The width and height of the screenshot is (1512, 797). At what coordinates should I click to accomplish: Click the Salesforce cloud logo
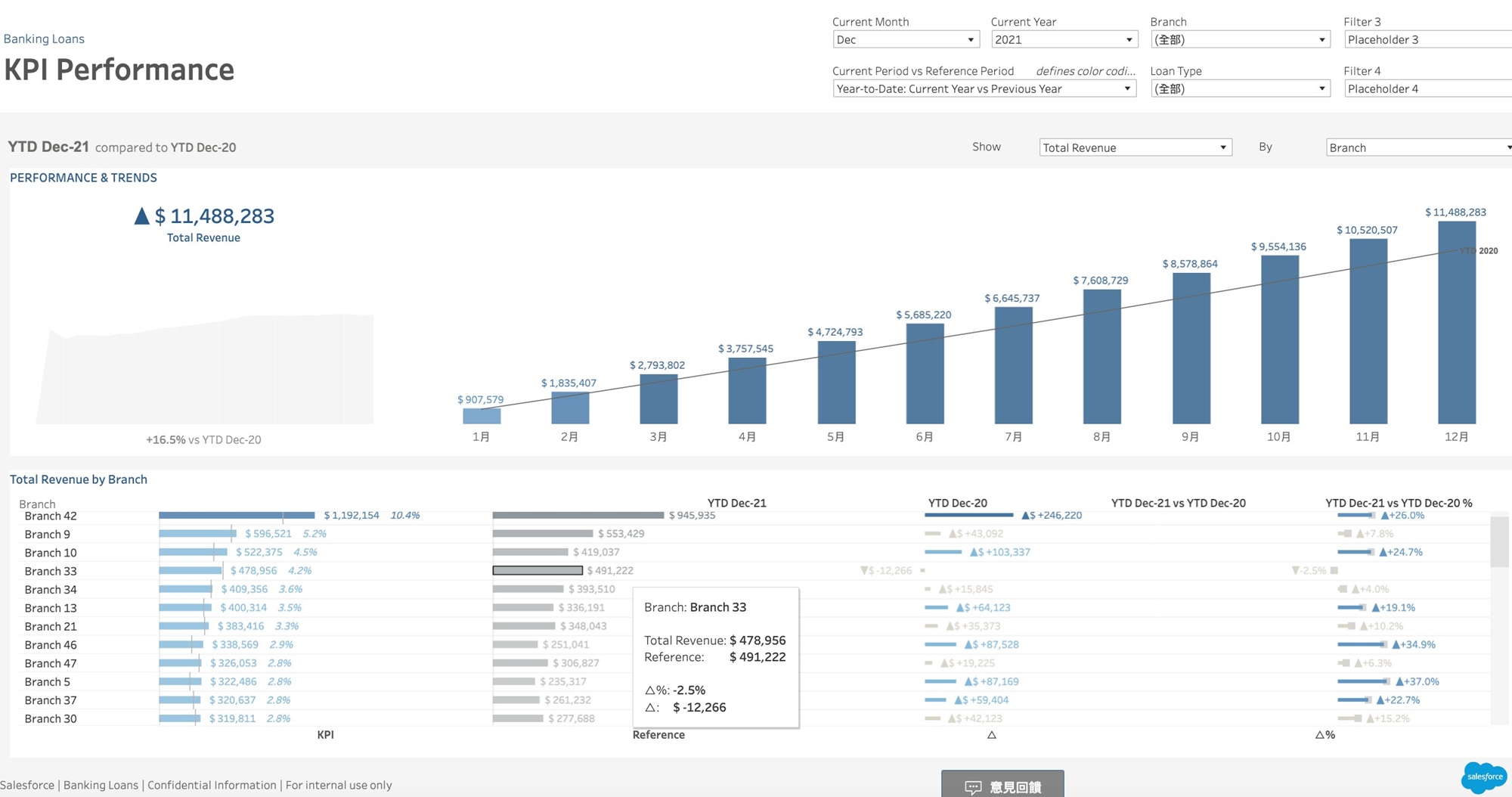pyautogui.click(x=1483, y=777)
